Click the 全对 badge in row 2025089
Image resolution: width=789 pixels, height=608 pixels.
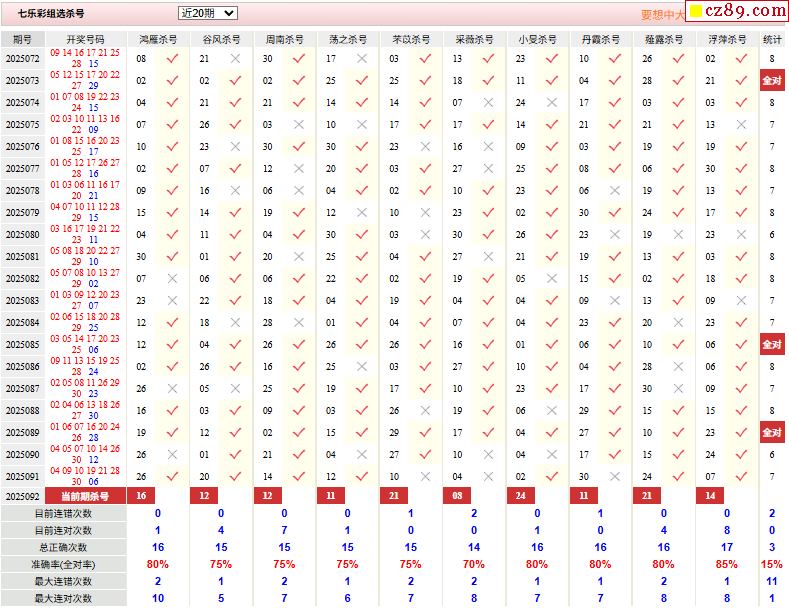(x=772, y=432)
